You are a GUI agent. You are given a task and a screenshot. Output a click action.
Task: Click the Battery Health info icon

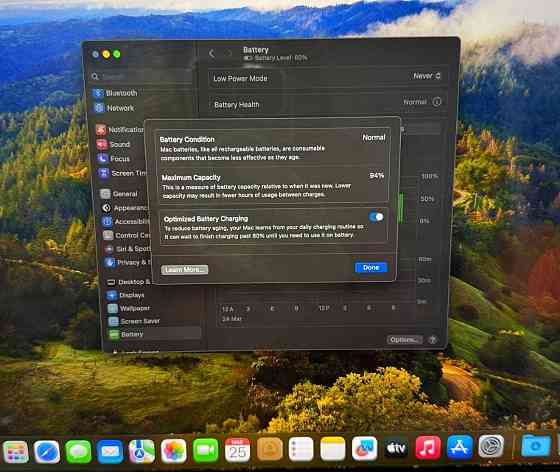pyautogui.click(x=436, y=102)
